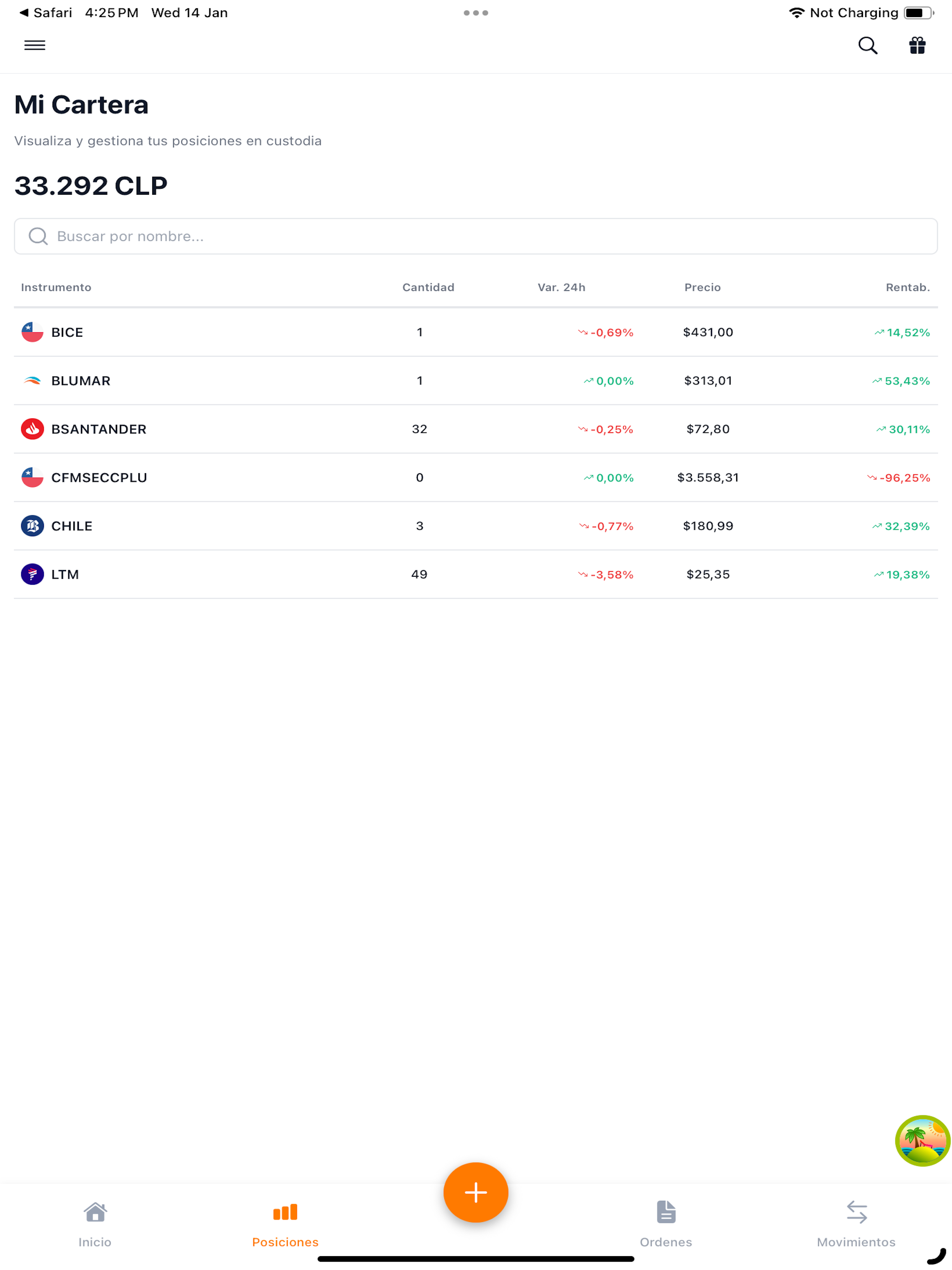Image resolution: width=952 pixels, height=1270 pixels.
Task: Tap BSANTANDER price $72,80
Action: 708,429
